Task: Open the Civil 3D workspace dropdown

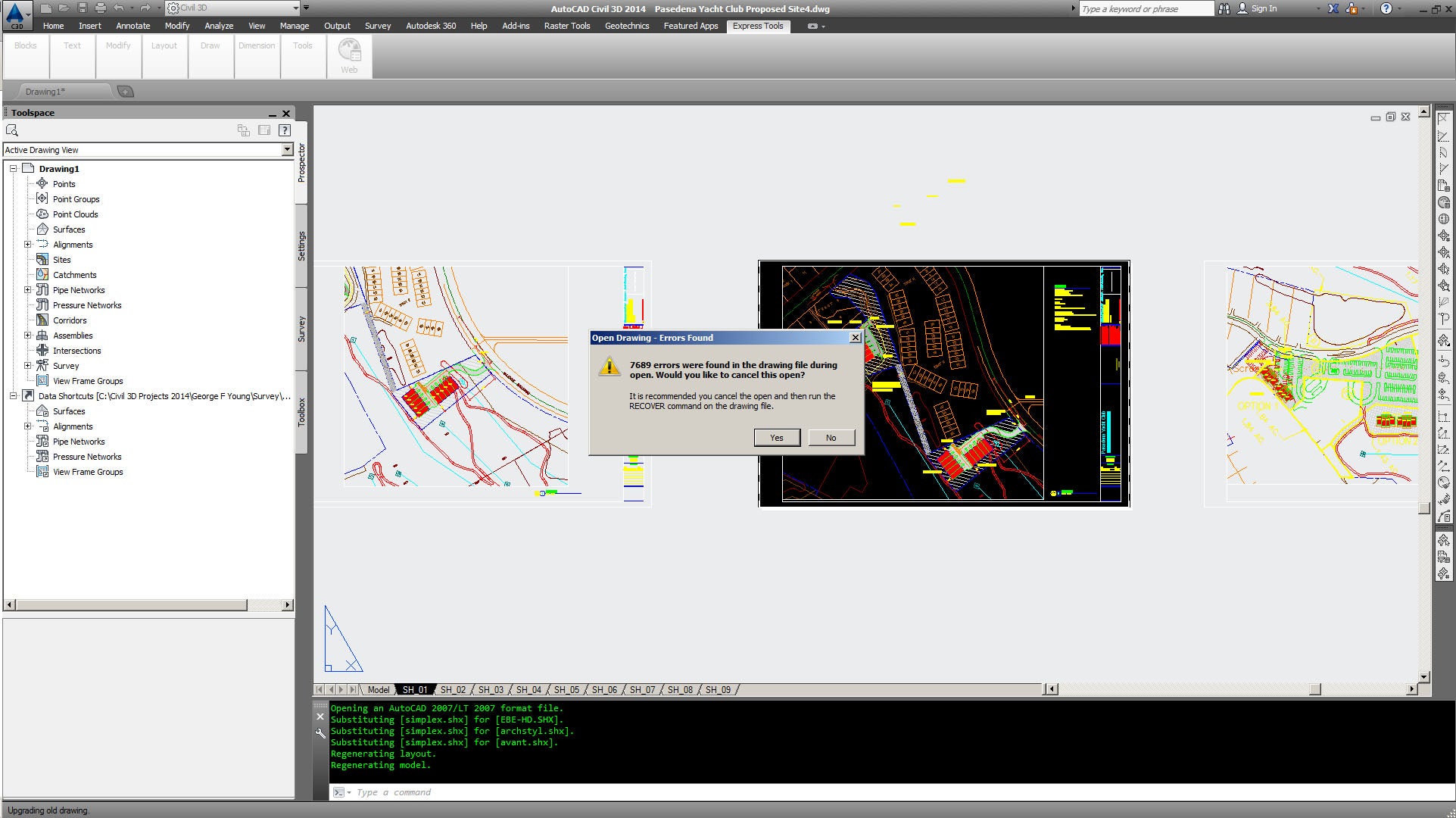Action: pyautogui.click(x=232, y=8)
